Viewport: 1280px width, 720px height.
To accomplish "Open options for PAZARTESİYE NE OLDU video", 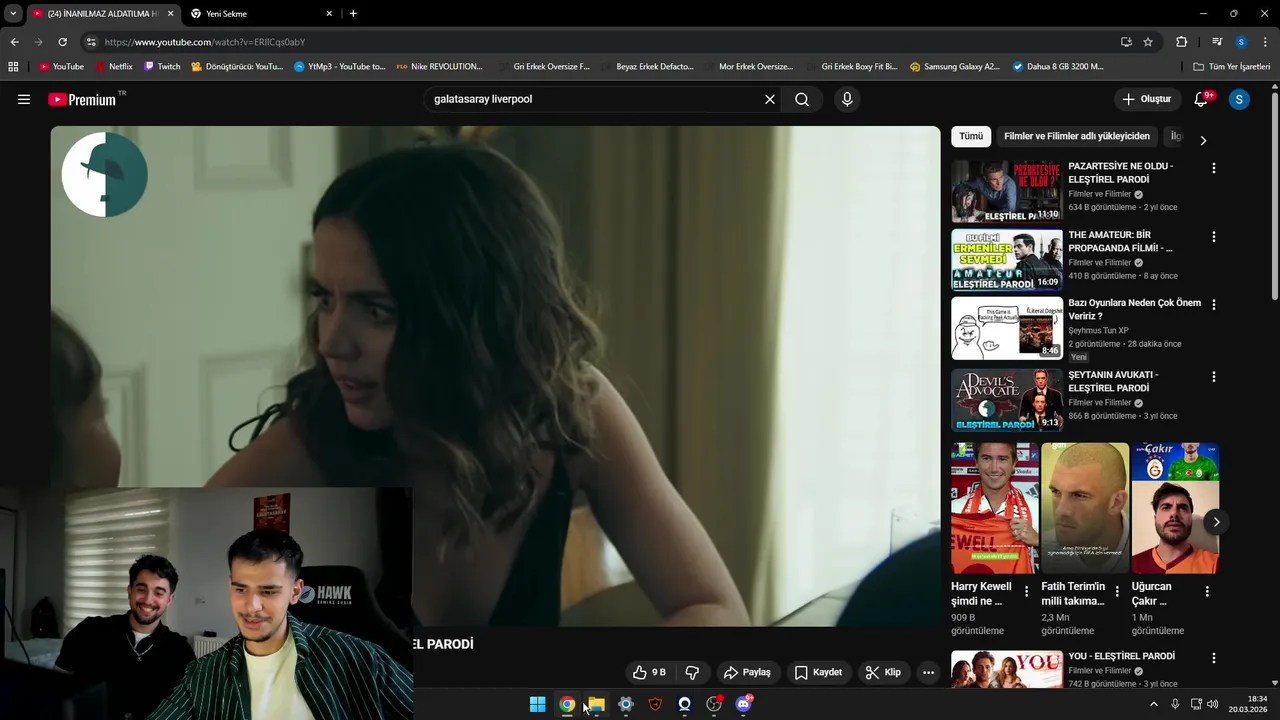I will pyautogui.click(x=1214, y=169).
